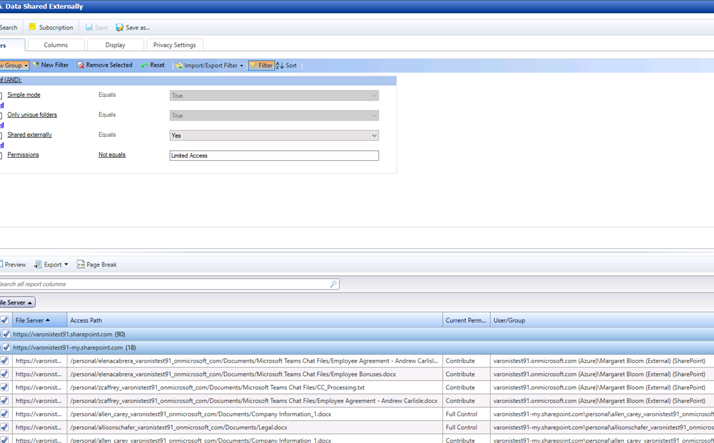The height and width of the screenshot is (443, 714).
Task: Toggle select-all checkbox in table header
Action: tap(4, 321)
